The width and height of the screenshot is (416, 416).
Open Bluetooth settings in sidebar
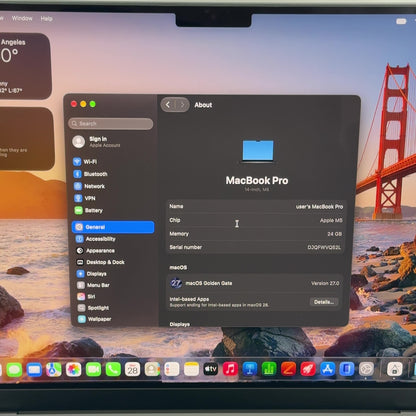coord(91,174)
